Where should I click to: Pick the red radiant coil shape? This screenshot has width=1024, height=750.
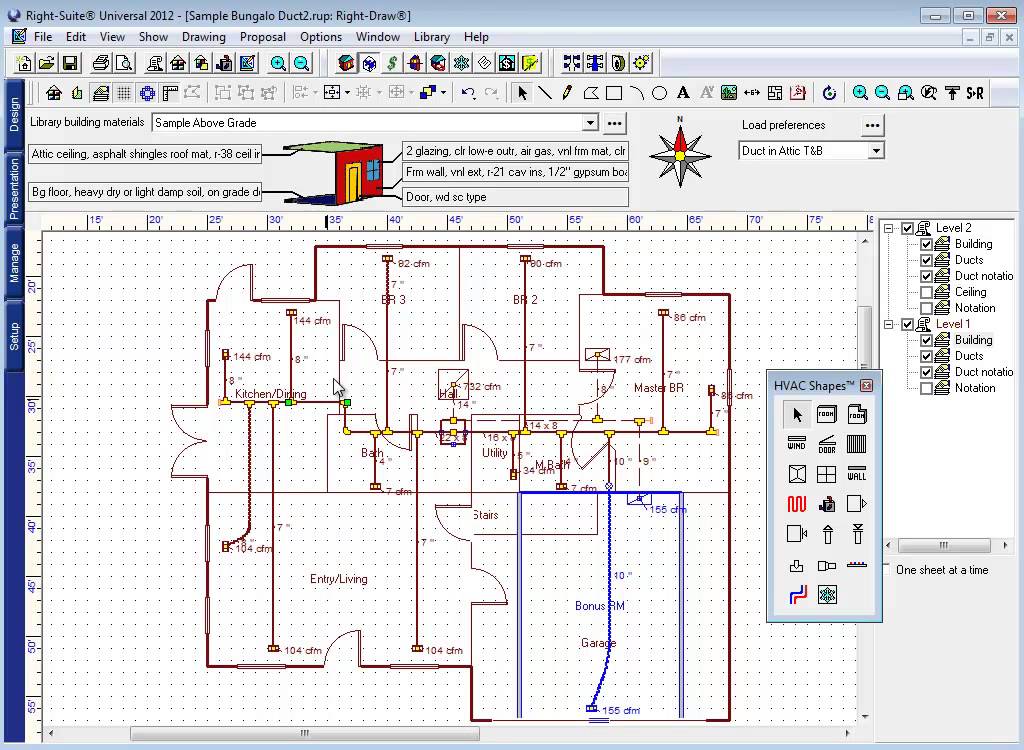click(797, 504)
